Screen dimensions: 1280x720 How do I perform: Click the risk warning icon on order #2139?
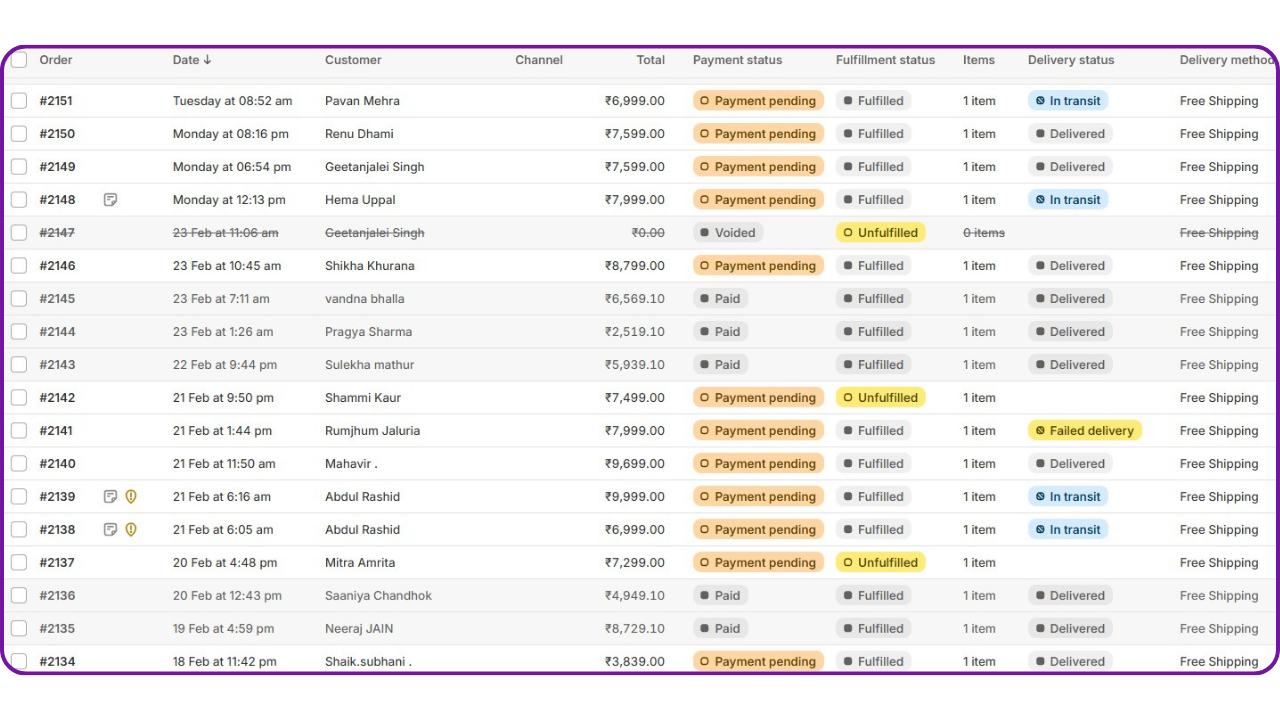[x=131, y=497]
